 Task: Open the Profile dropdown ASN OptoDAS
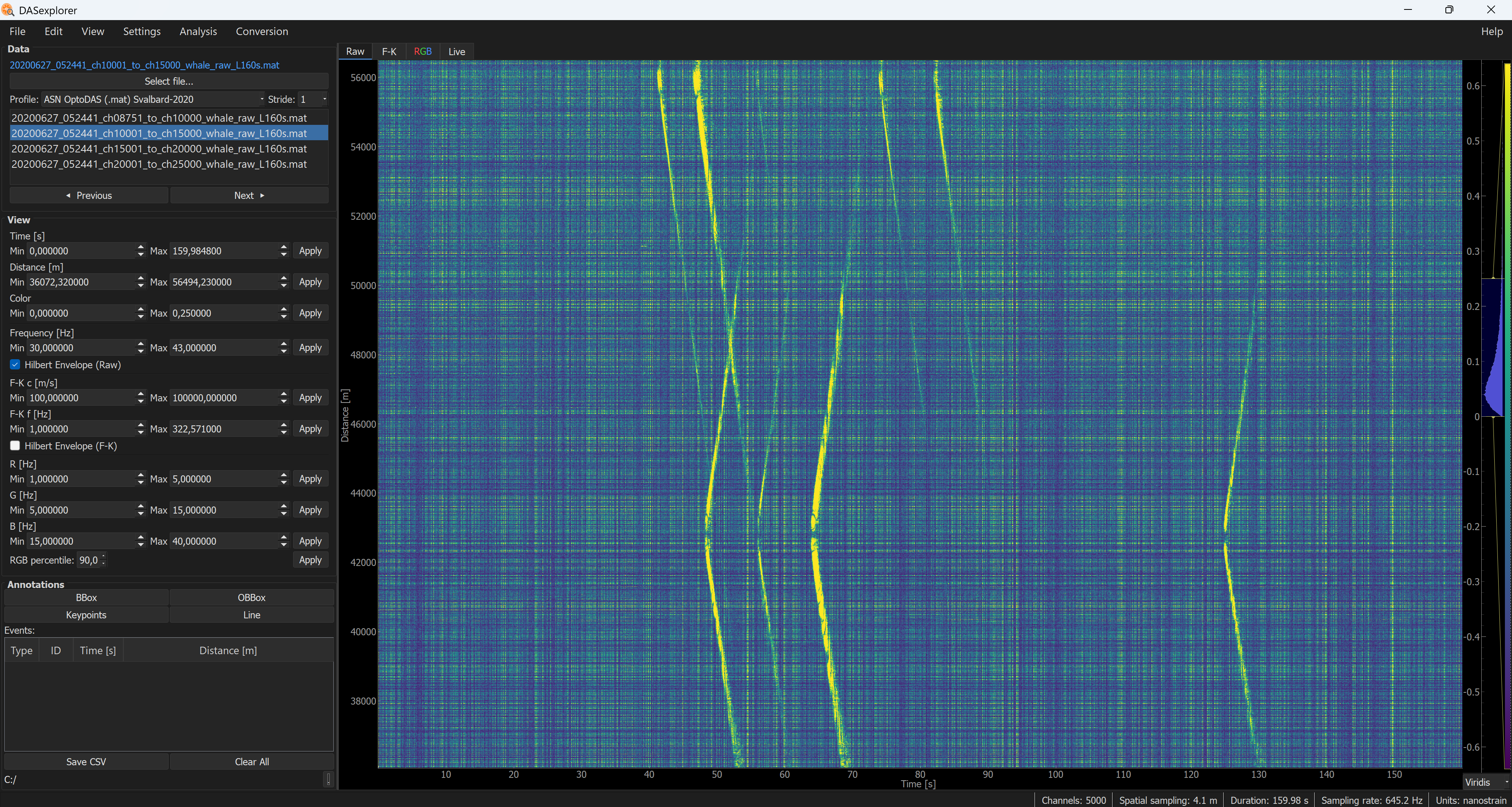153,99
